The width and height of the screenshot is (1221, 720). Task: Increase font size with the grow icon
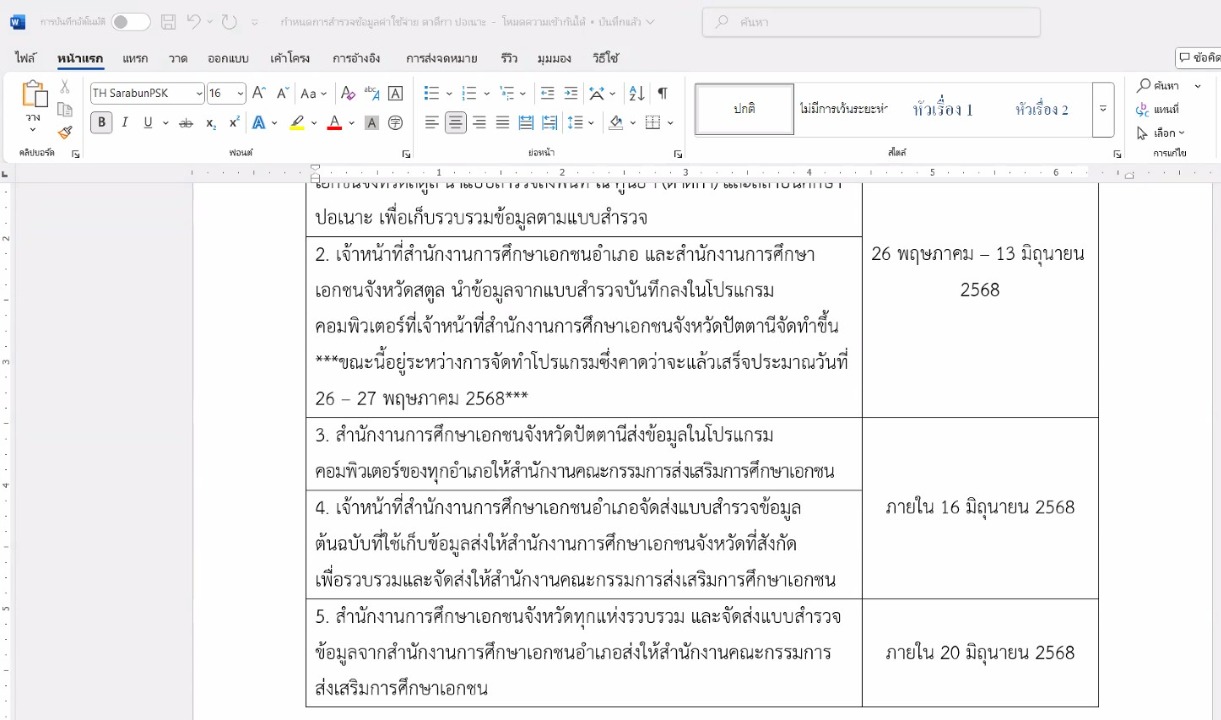[x=258, y=93]
